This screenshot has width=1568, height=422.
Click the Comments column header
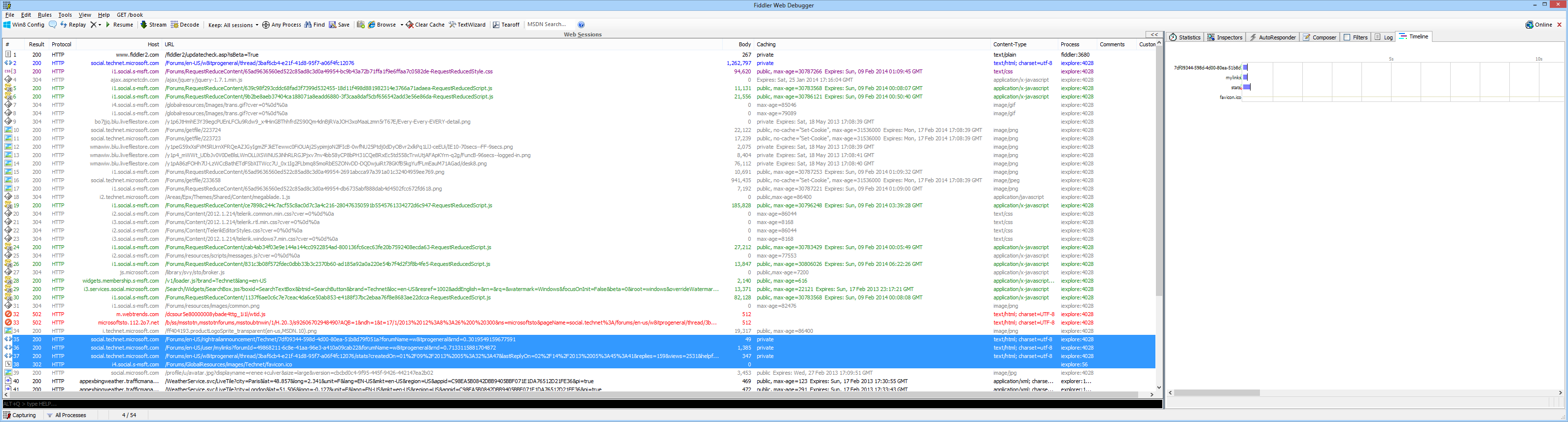coord(1116,44)
